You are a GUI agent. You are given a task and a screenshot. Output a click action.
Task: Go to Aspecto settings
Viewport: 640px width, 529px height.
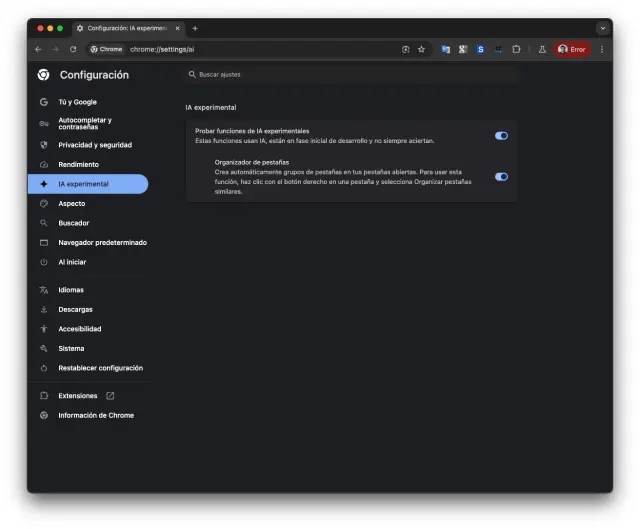tap(72, 203)
